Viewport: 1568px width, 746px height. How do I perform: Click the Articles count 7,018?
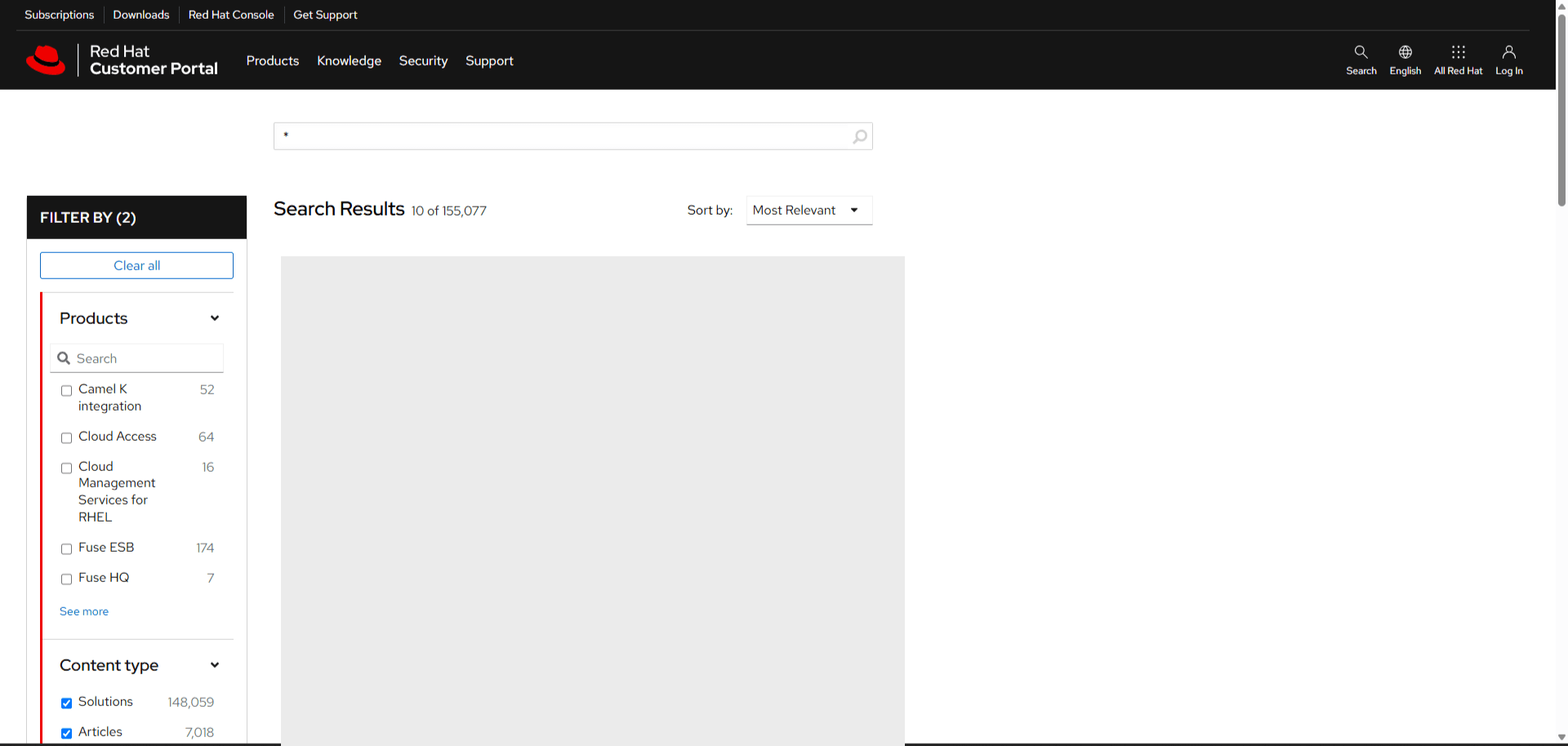tap(199, 733)
